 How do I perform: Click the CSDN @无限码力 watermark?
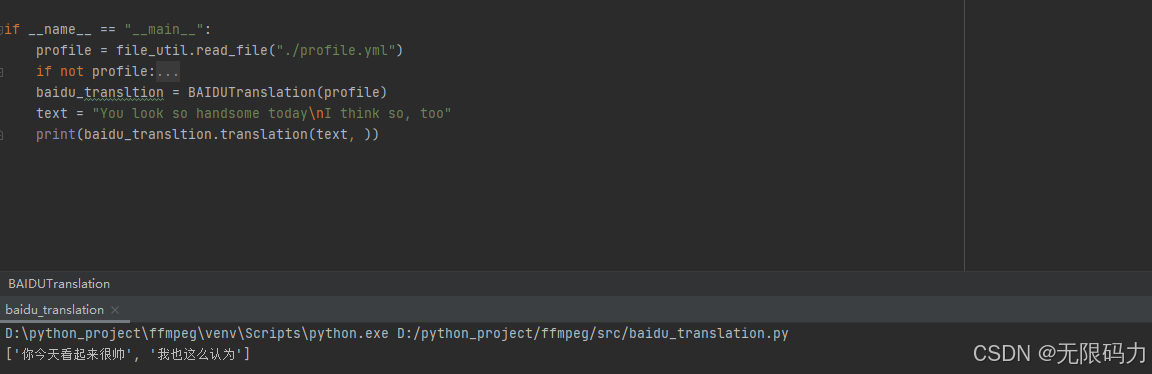click(1059, 353)
